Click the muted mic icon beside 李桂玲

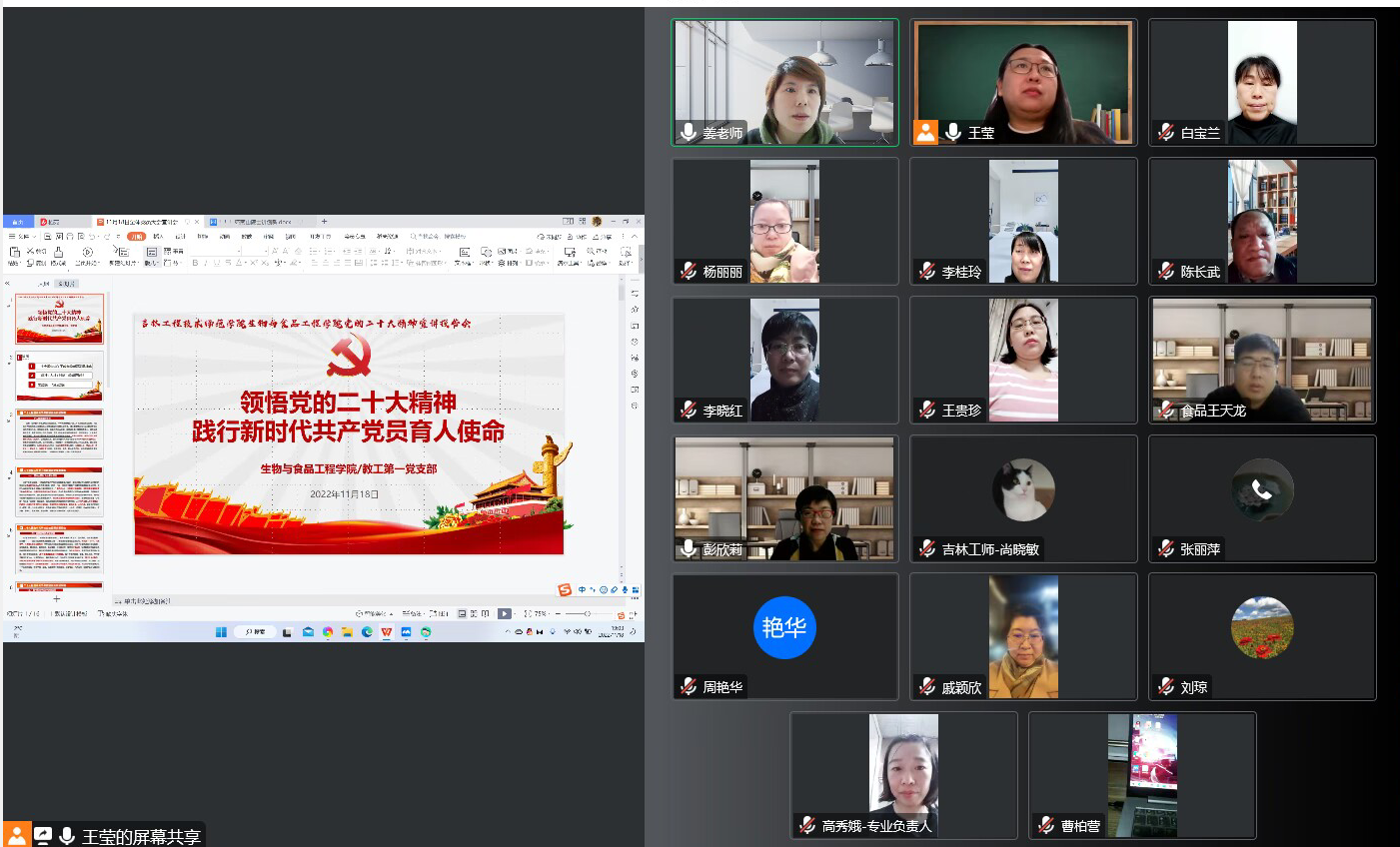pos(927,271)
